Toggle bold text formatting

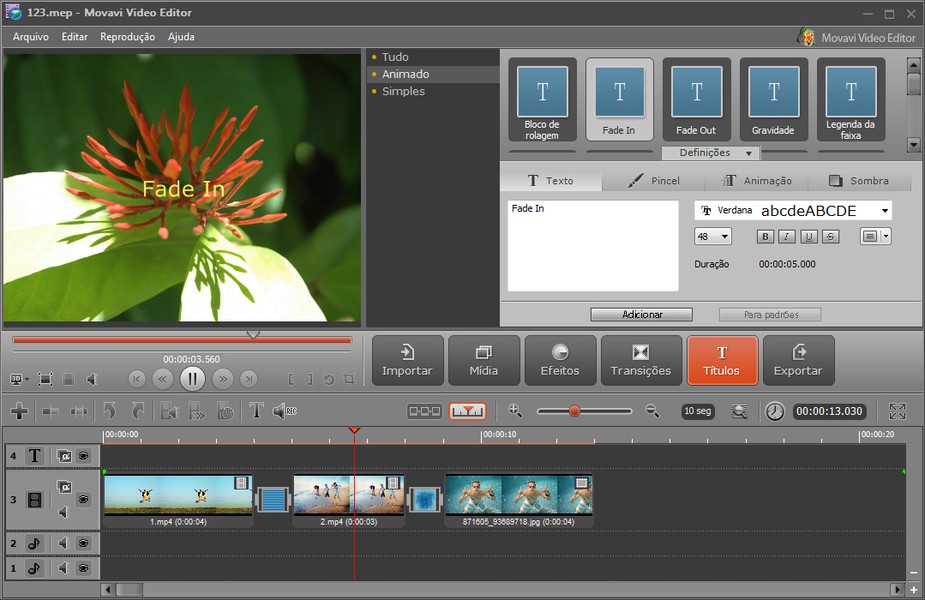coord(765,237)
